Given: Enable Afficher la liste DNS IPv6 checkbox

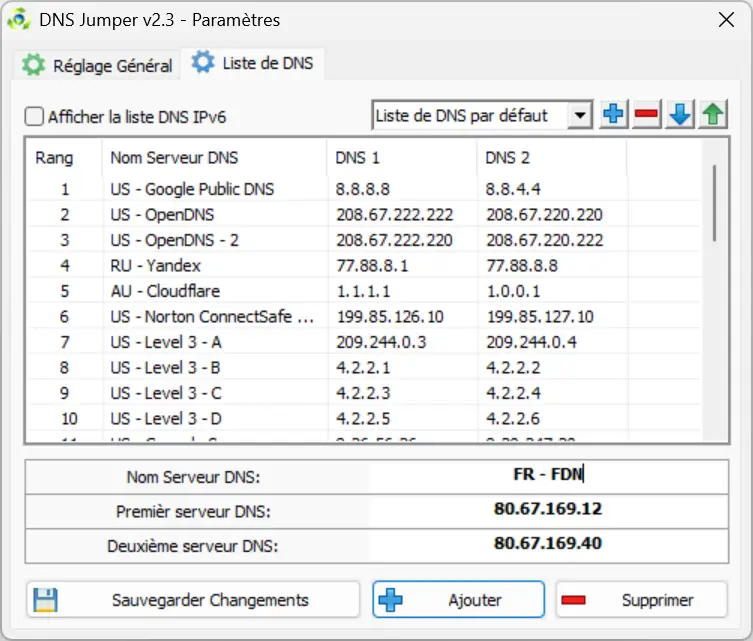Looking at the screenshot, I should (35, 117).
